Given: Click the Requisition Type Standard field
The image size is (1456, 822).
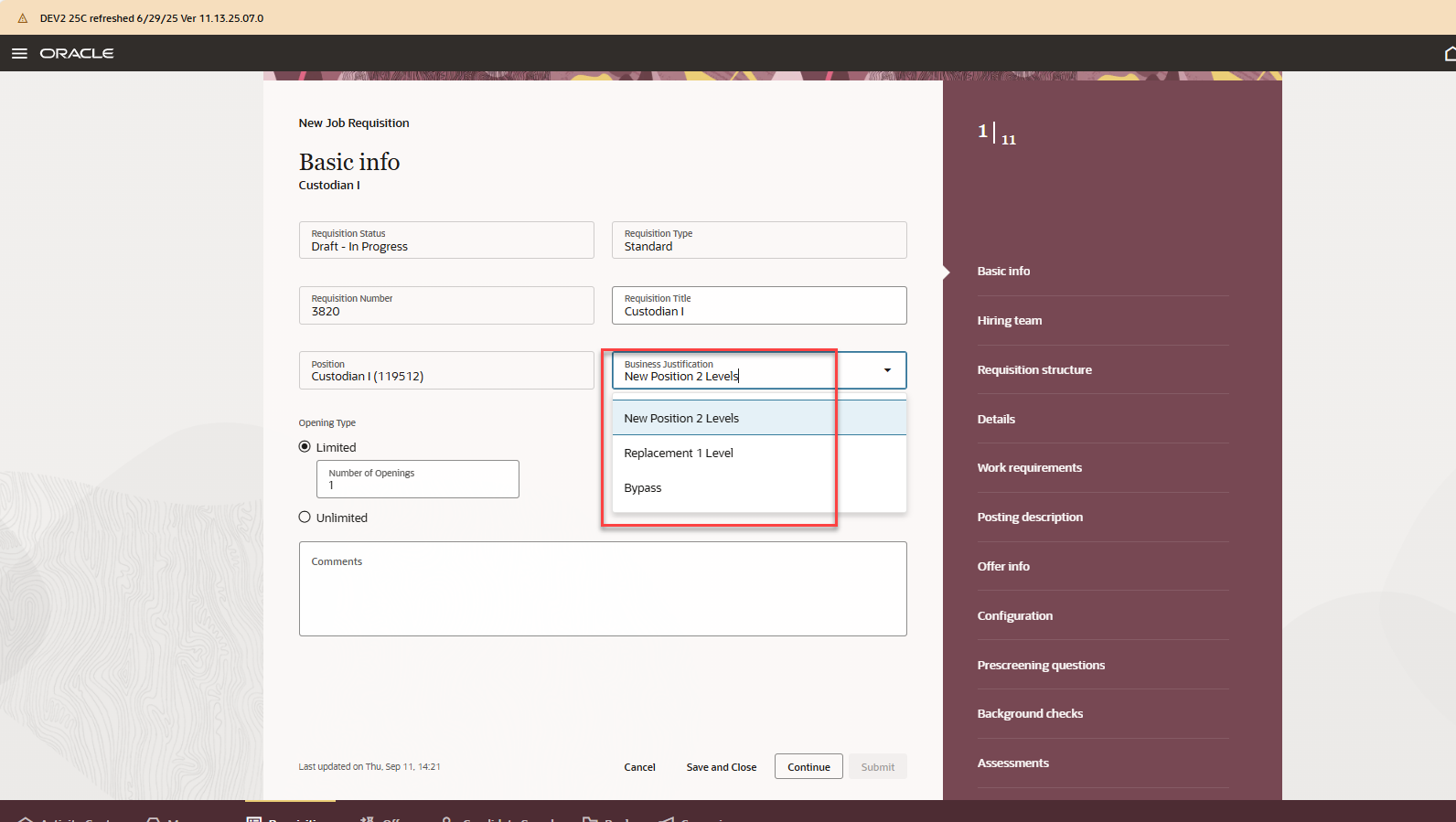Looking at the screenshot, I should [759, 240].
